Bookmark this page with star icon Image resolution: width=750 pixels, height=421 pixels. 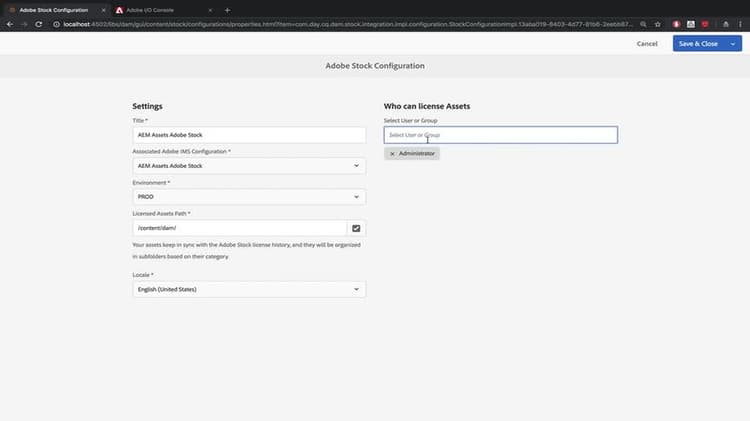(x=658, y=24)
